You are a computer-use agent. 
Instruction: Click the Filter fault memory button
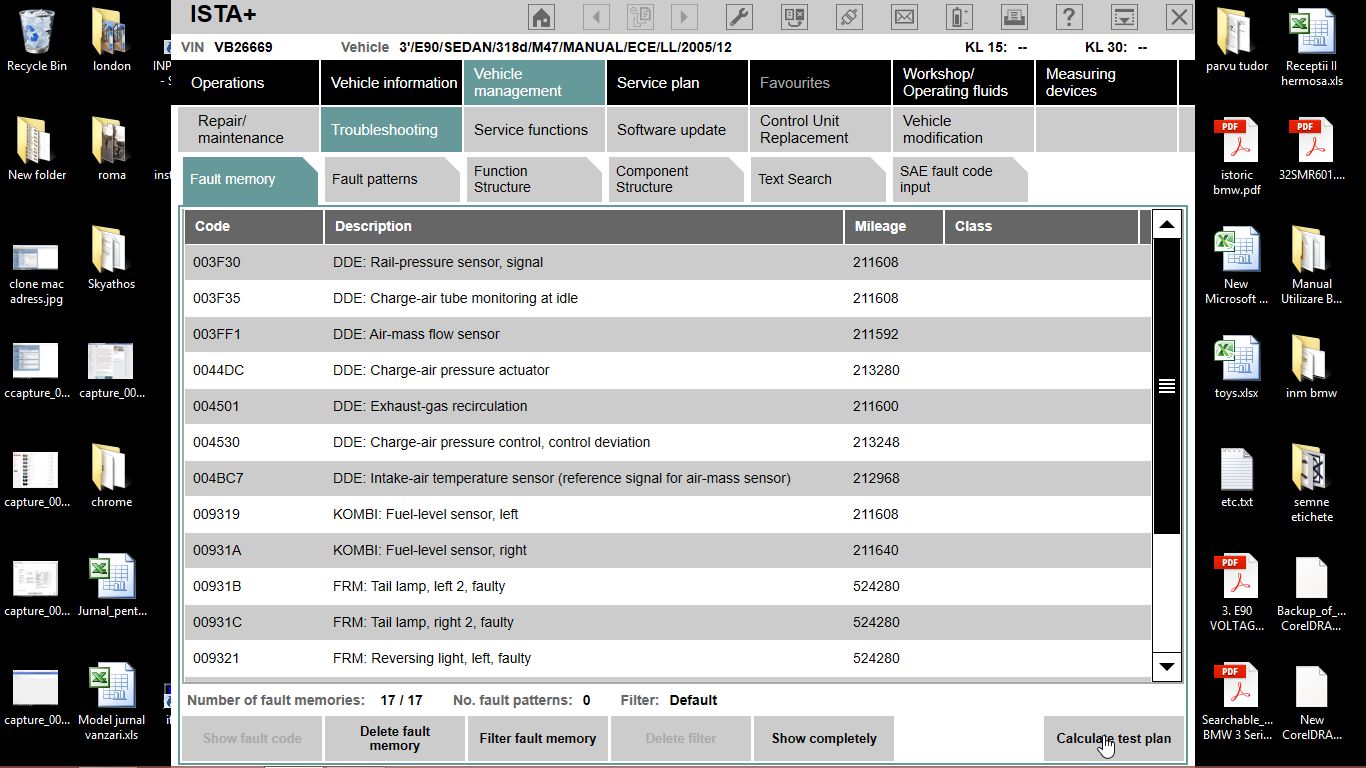tap(537, 739)
